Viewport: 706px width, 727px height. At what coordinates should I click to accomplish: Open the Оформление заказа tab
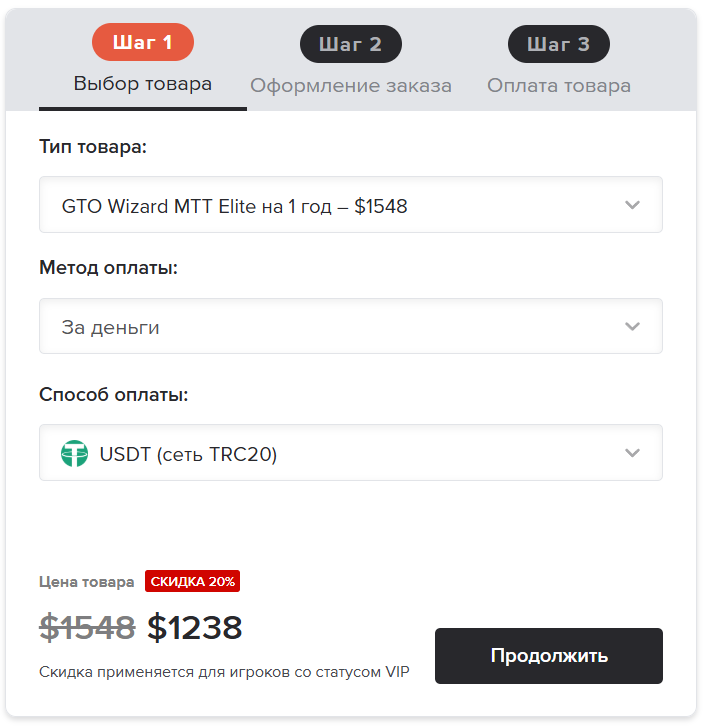point(351,85)
